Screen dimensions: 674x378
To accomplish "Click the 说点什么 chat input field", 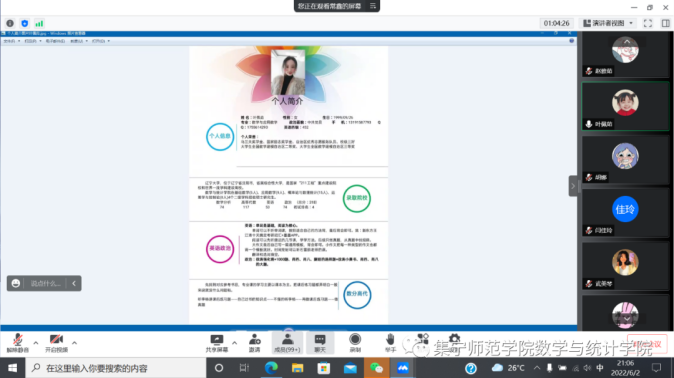I will [46, 283].
